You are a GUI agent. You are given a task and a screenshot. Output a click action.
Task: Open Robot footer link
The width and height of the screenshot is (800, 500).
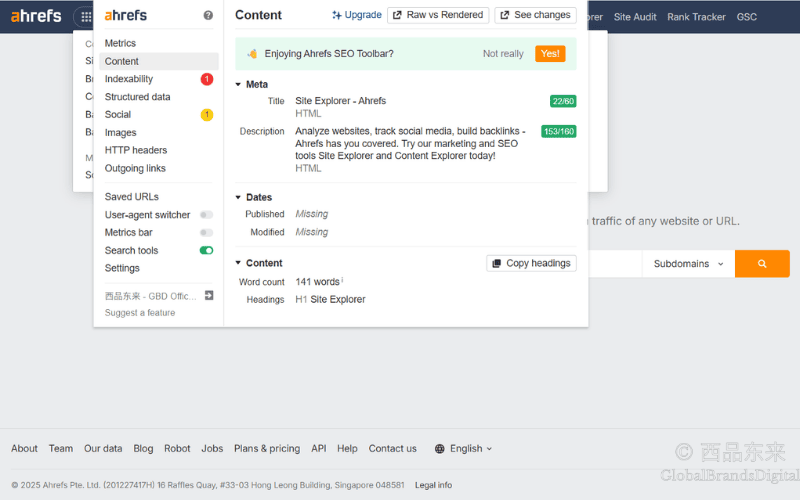pos(177,448)
